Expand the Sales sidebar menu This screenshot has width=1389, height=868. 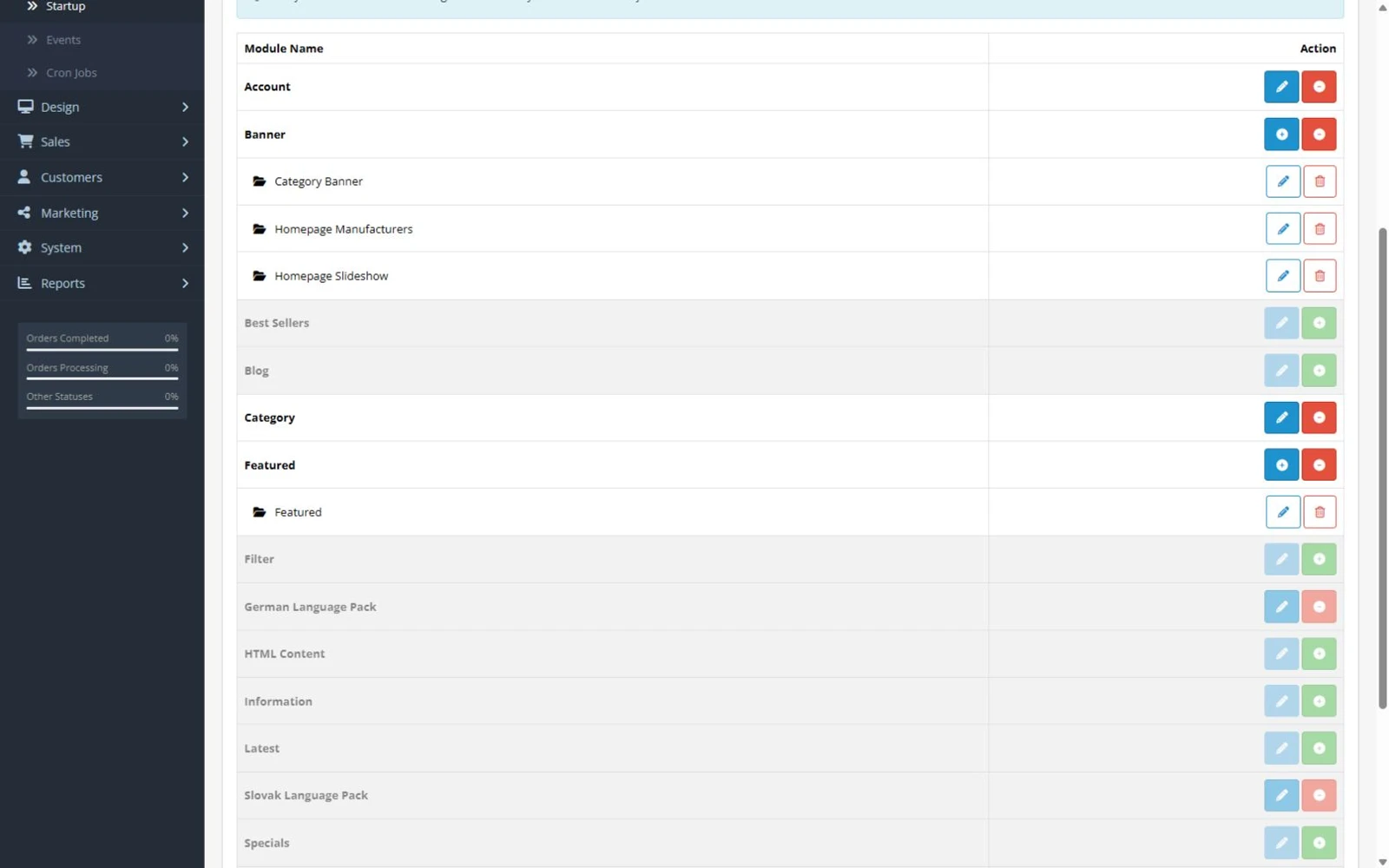coord(102,141)
